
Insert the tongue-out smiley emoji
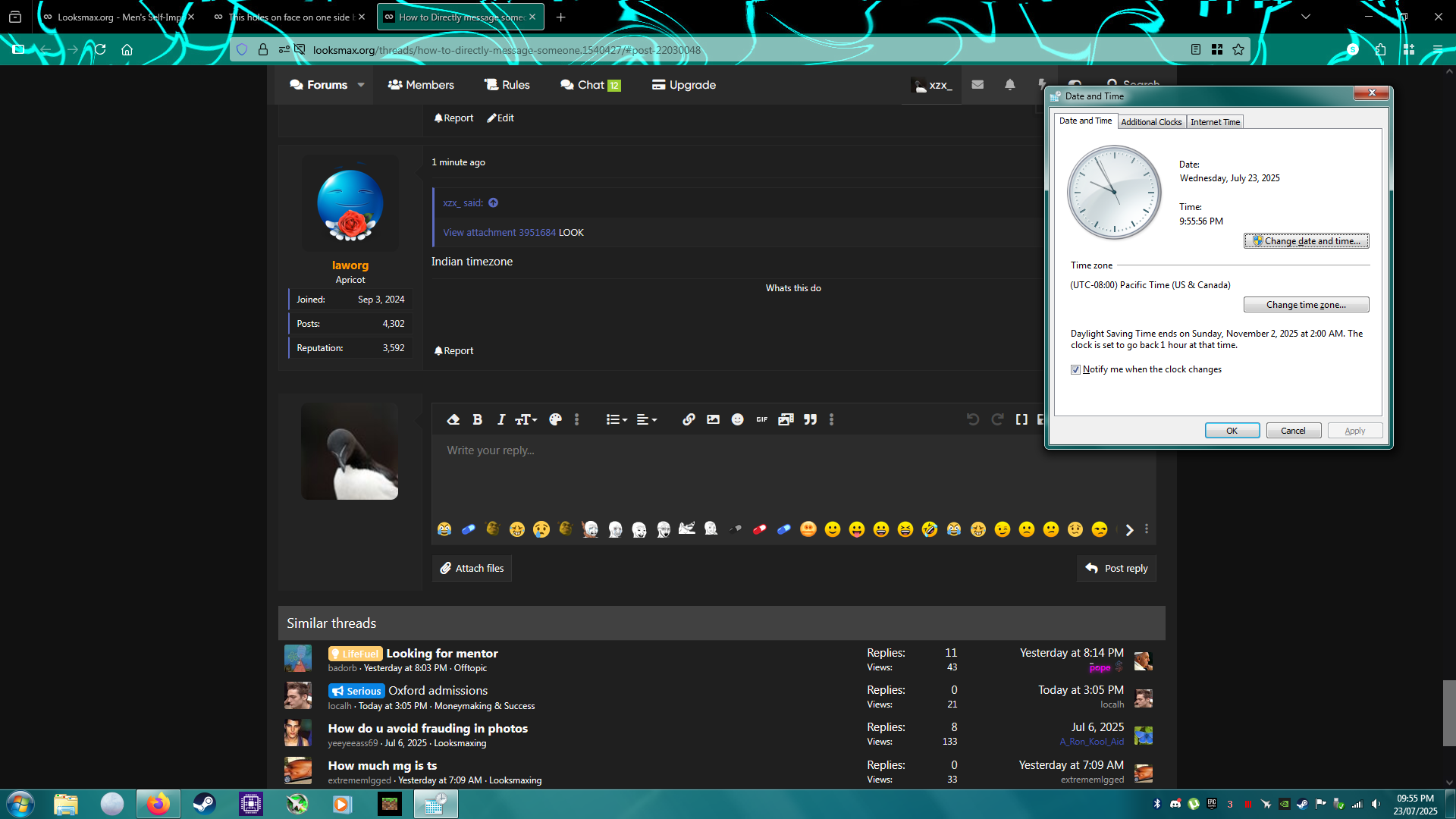[857, 529]
